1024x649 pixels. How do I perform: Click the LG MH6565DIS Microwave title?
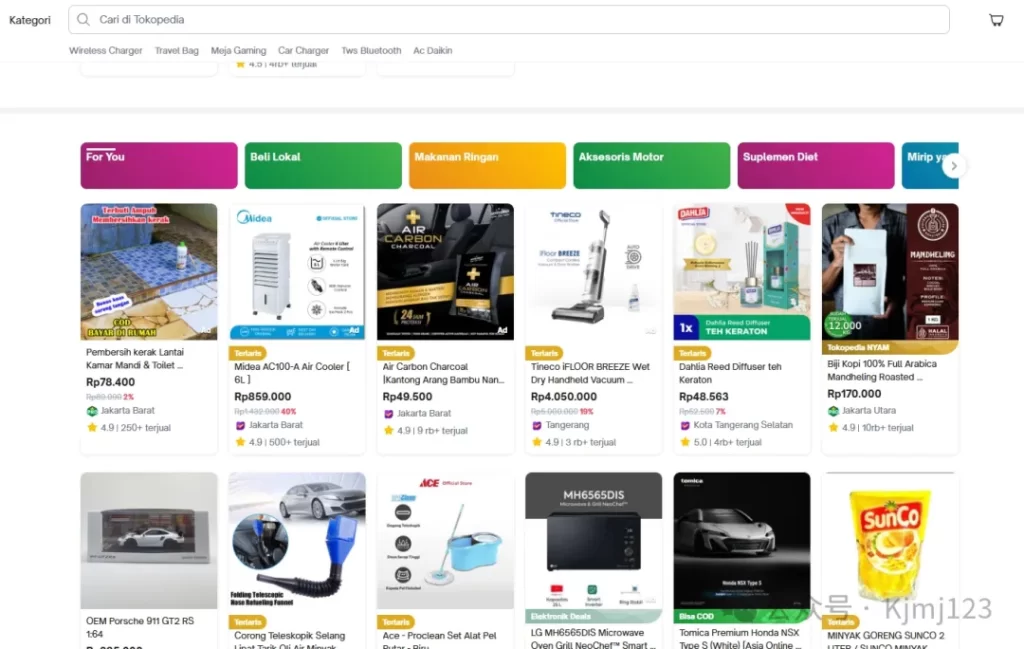point(593,638)
